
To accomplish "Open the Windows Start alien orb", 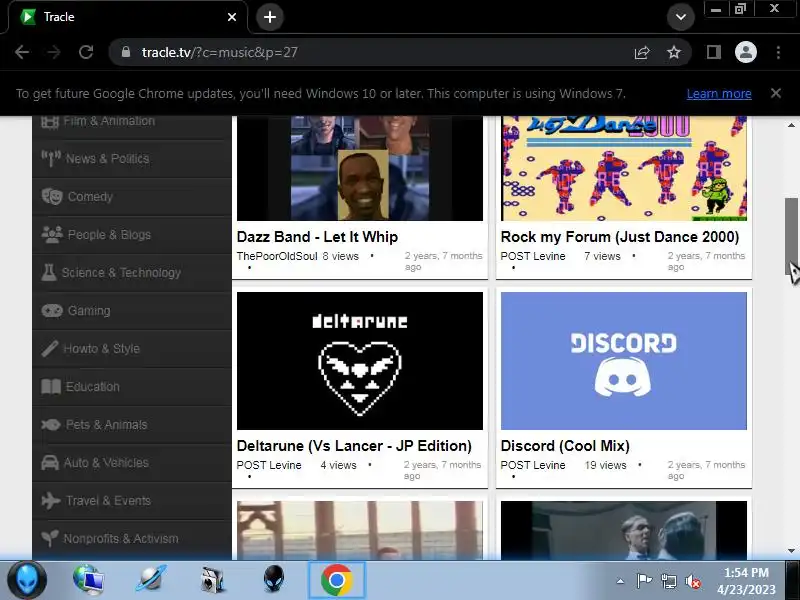I will [27, 581].
